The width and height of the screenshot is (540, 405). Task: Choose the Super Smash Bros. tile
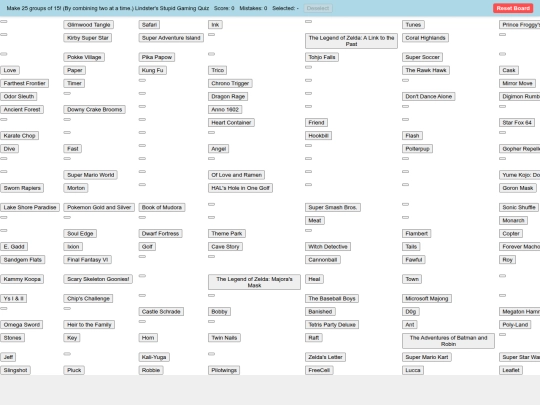333,207
